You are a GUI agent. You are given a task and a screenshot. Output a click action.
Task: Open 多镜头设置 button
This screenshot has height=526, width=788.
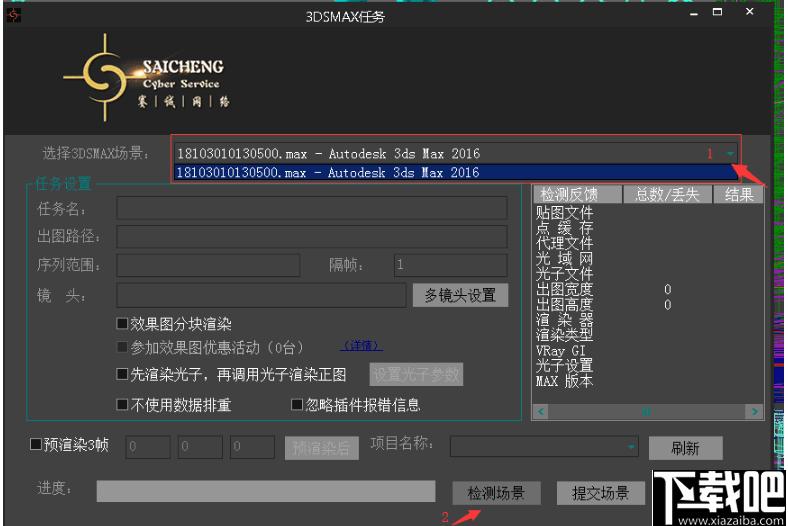[x=460, y=295]
